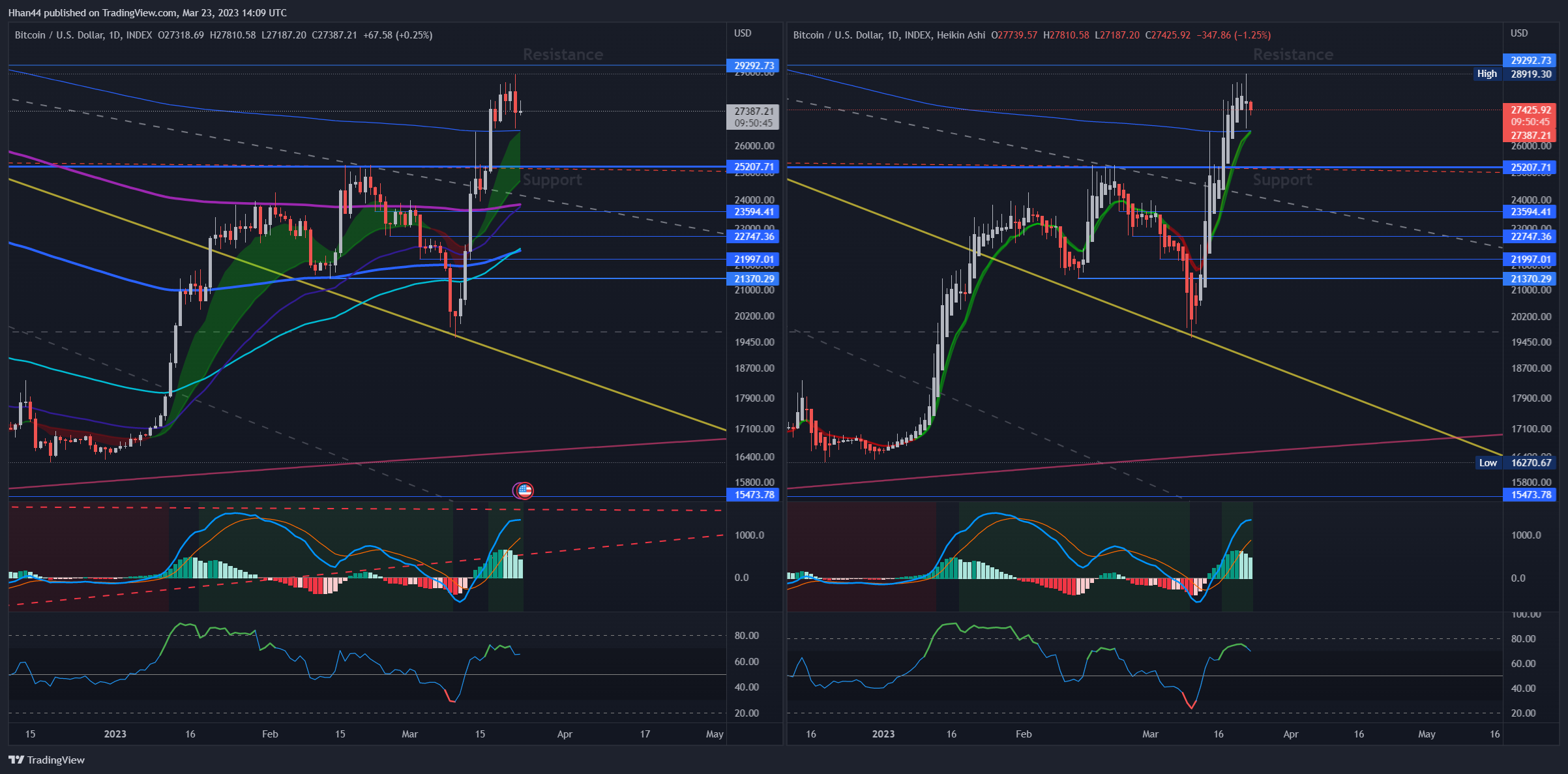Click the 'High' tag on right chart
1568x774 pixels.
[x=1487, y=74]
